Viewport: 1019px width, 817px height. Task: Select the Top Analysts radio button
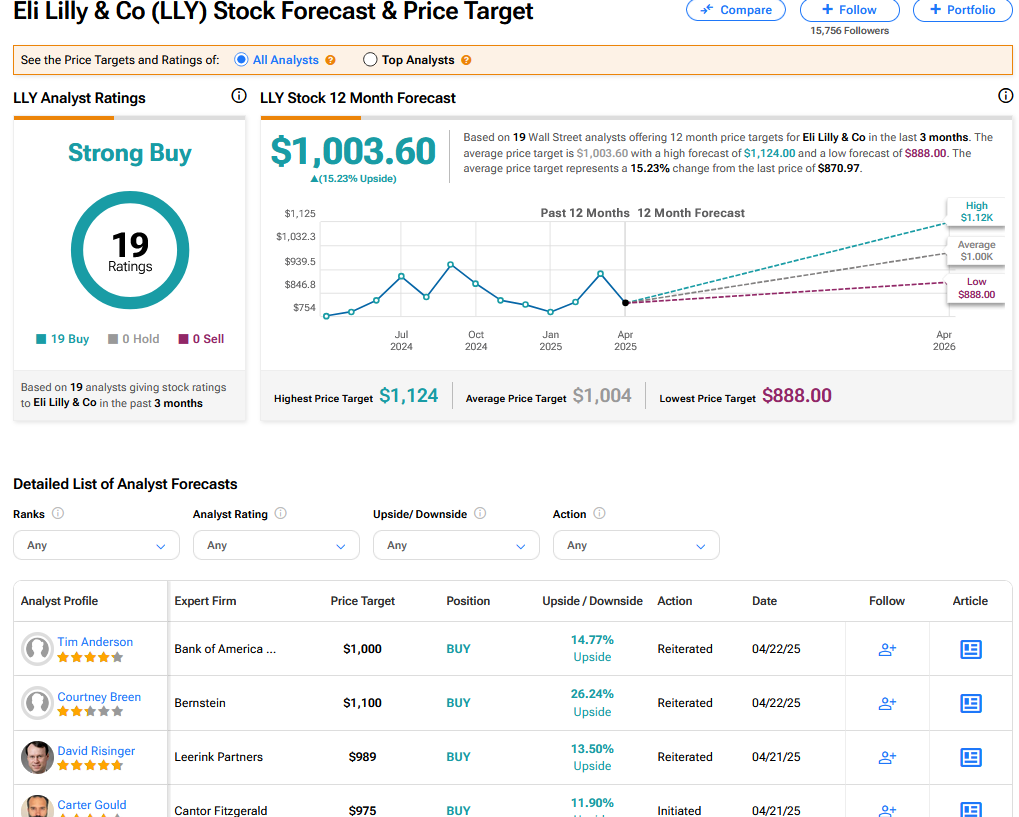[370, 60]
